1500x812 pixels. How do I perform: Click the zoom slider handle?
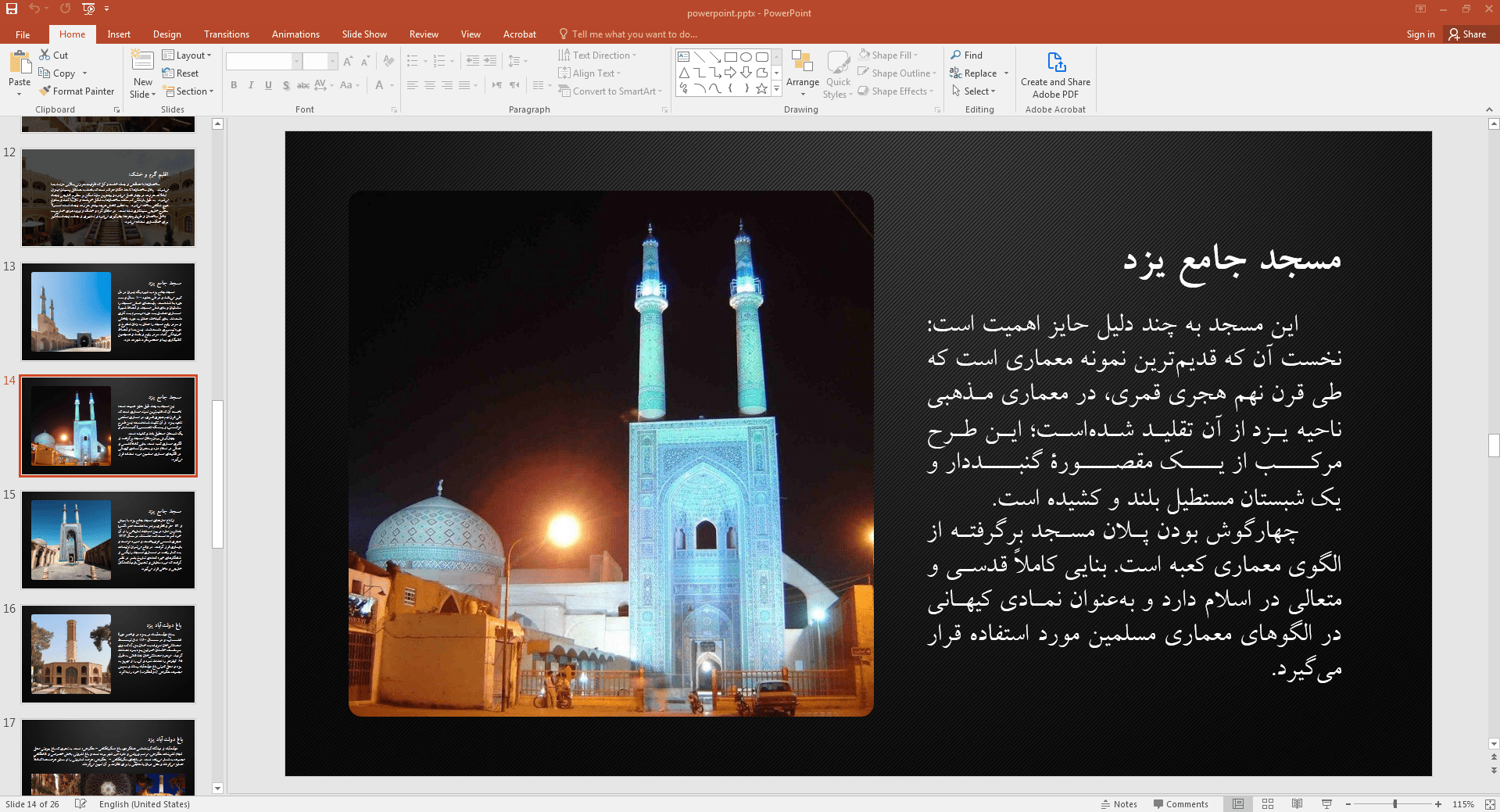tap(1395, 804)
